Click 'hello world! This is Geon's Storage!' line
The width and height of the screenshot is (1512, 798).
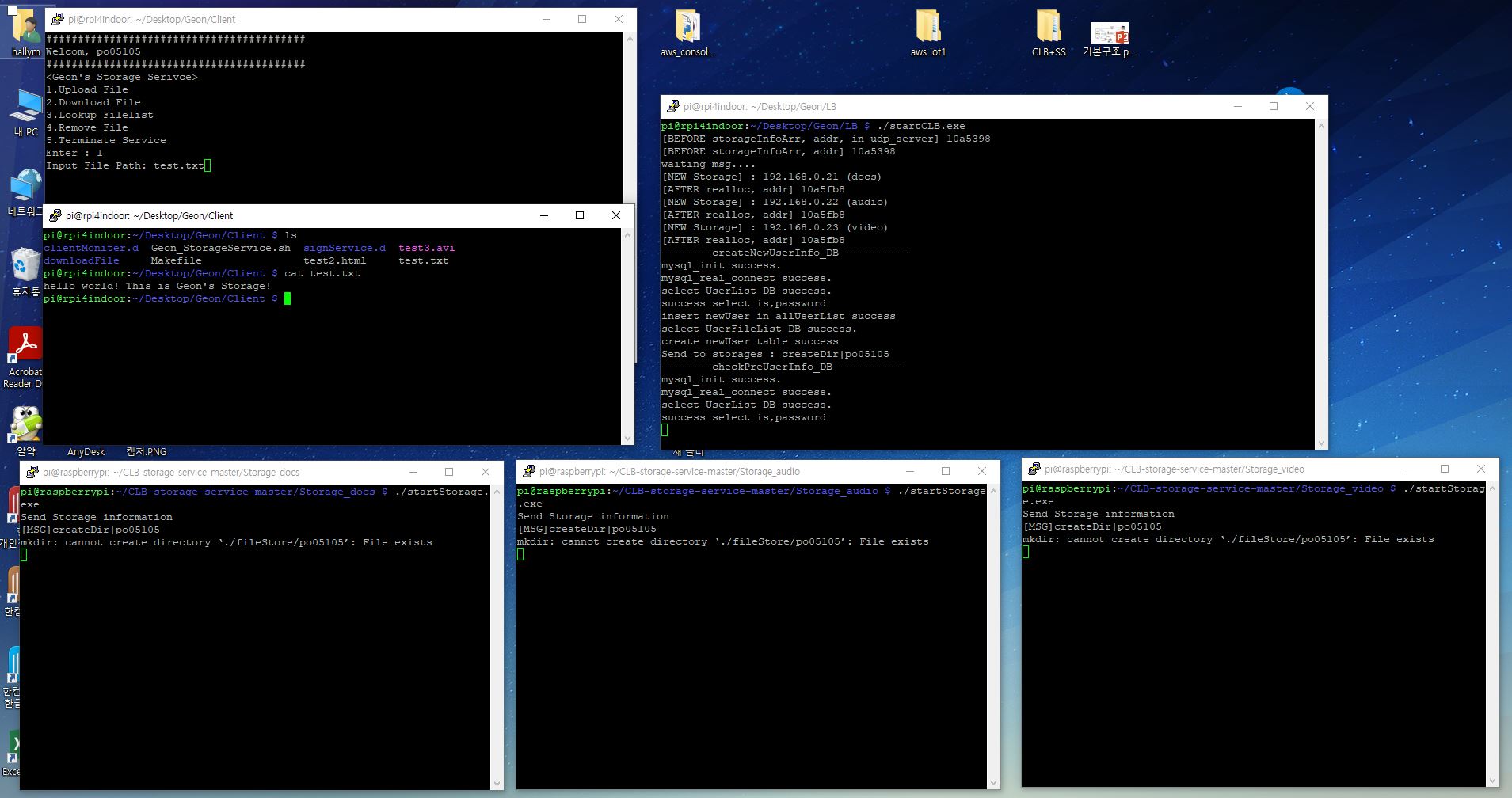(158, 286)
